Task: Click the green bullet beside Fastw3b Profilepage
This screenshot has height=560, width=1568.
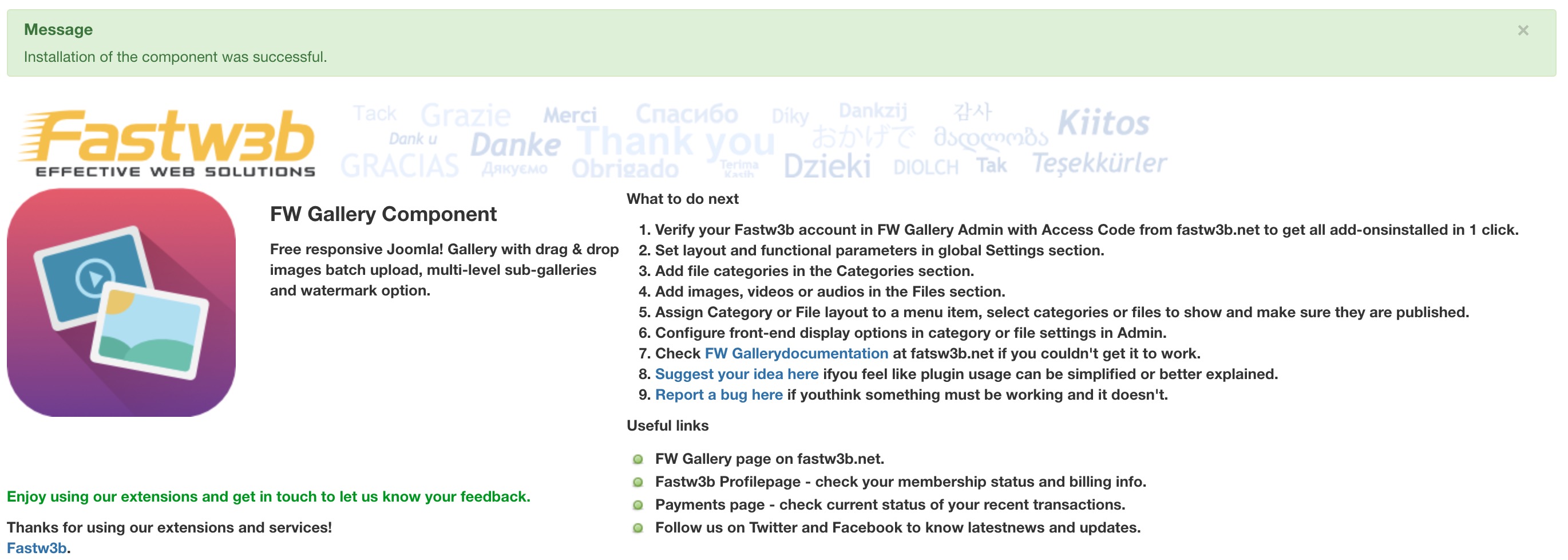Action: 638,482
